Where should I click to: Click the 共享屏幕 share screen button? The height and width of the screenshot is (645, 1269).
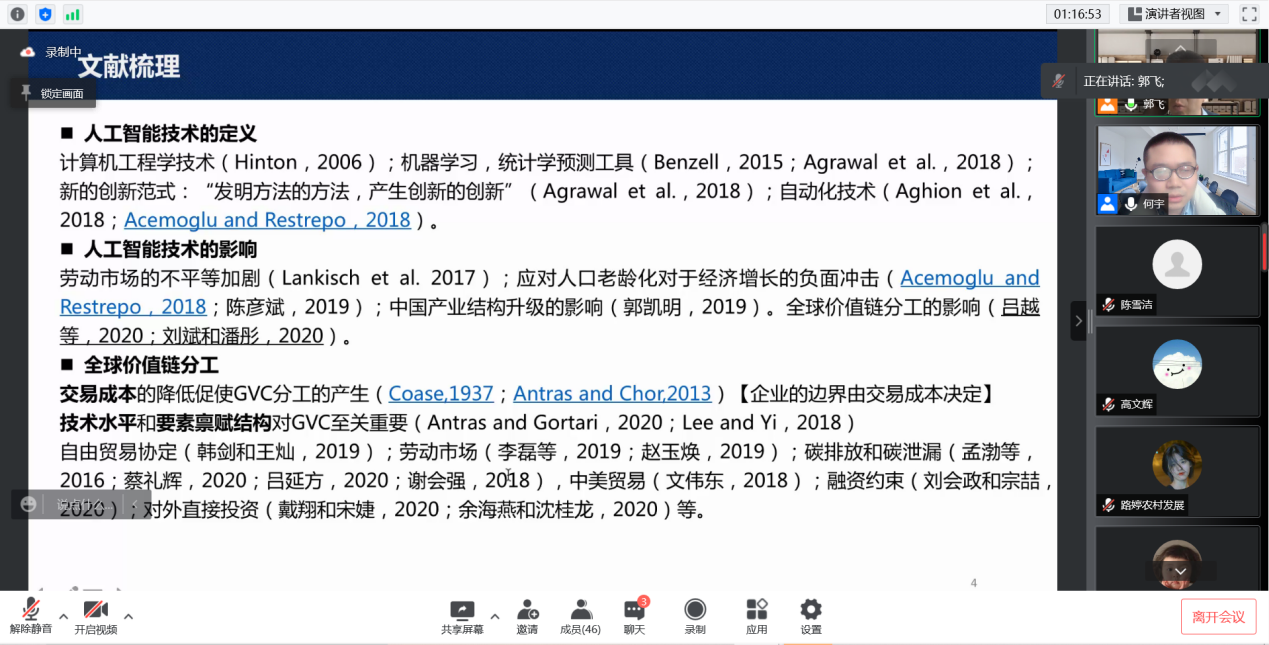462,616
